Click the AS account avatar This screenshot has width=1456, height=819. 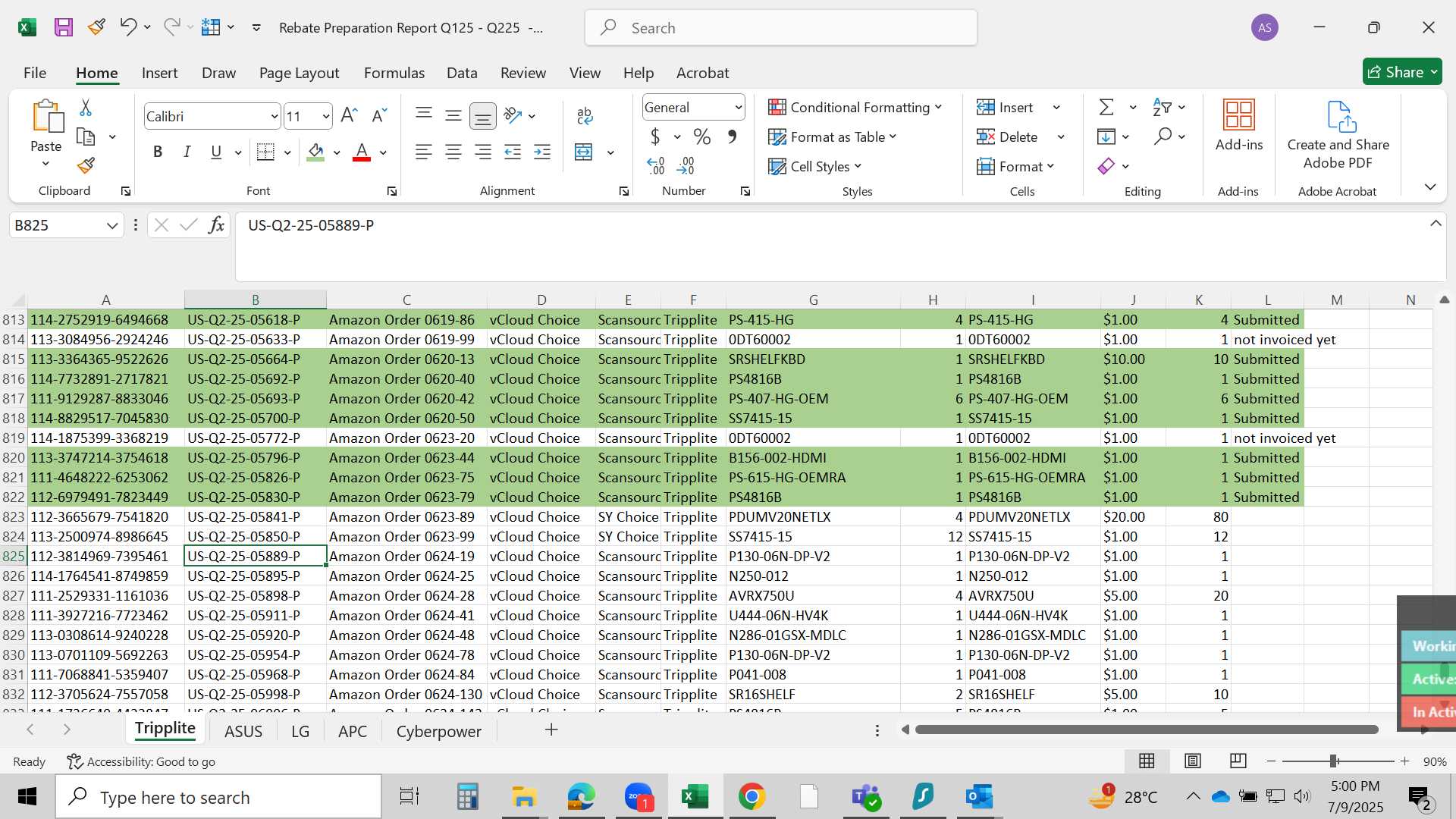1264,28
